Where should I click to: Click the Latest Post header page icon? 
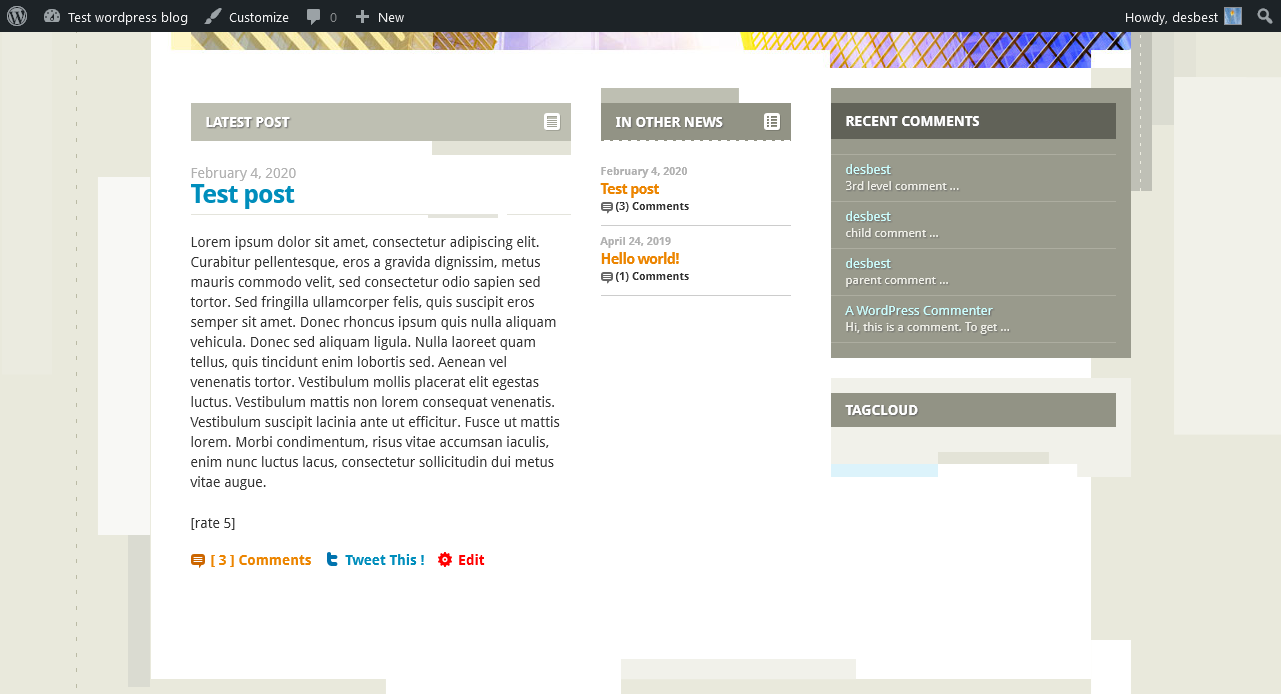(x=552, y=121)
